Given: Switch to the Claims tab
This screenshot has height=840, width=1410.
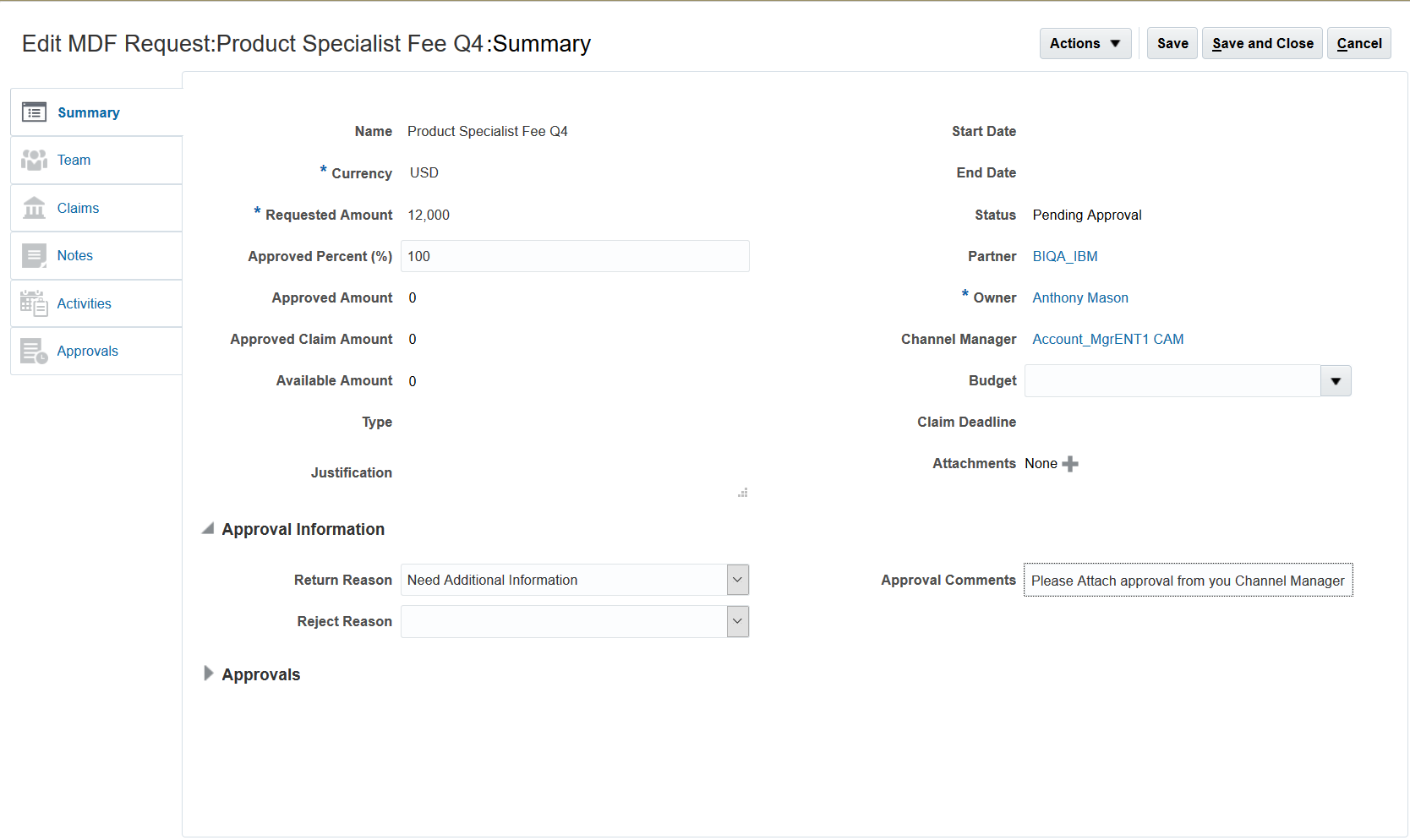Looking at the screenshot, I should click(78, 208).
